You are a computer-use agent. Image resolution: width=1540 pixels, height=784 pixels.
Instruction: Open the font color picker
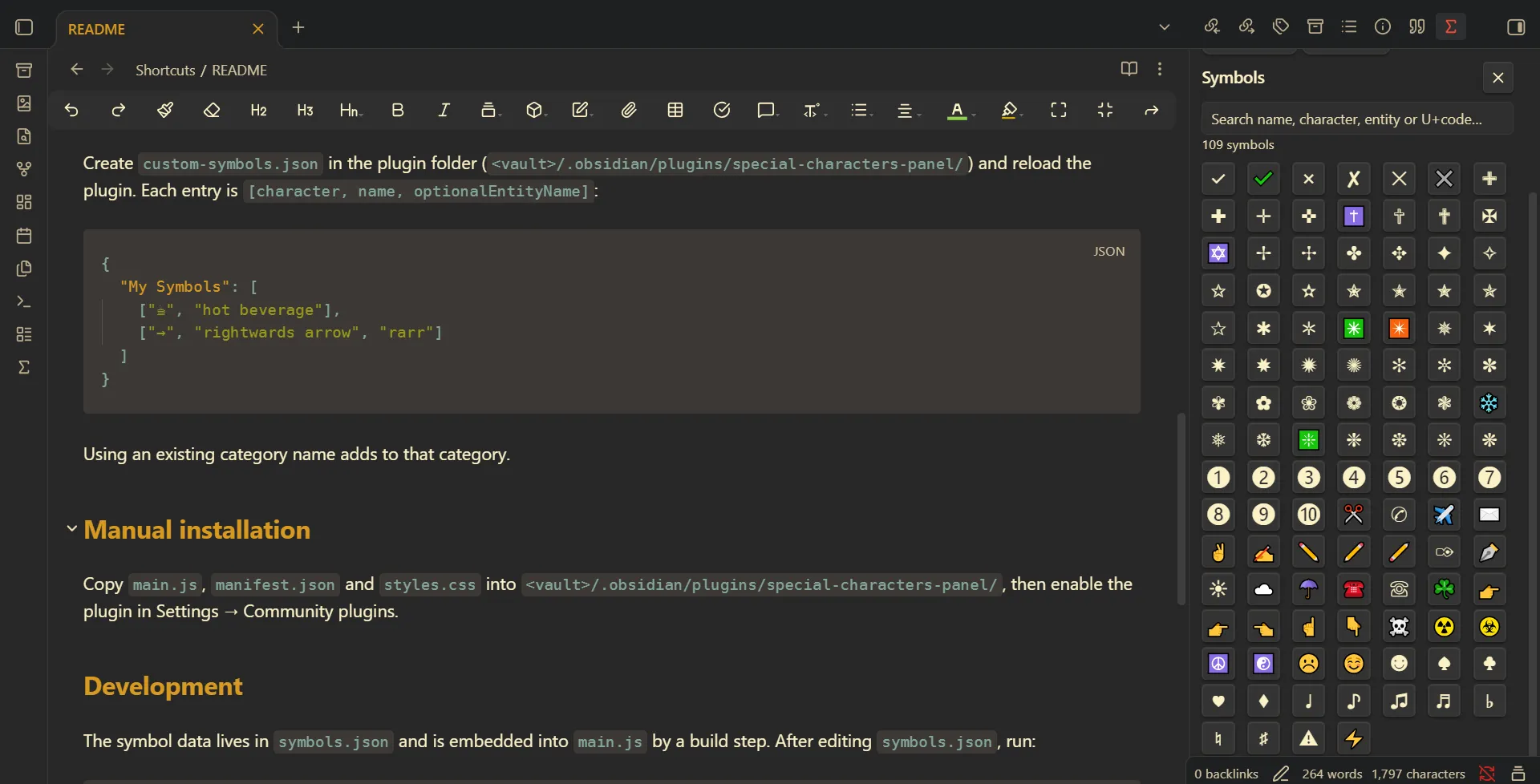[959, 111]
